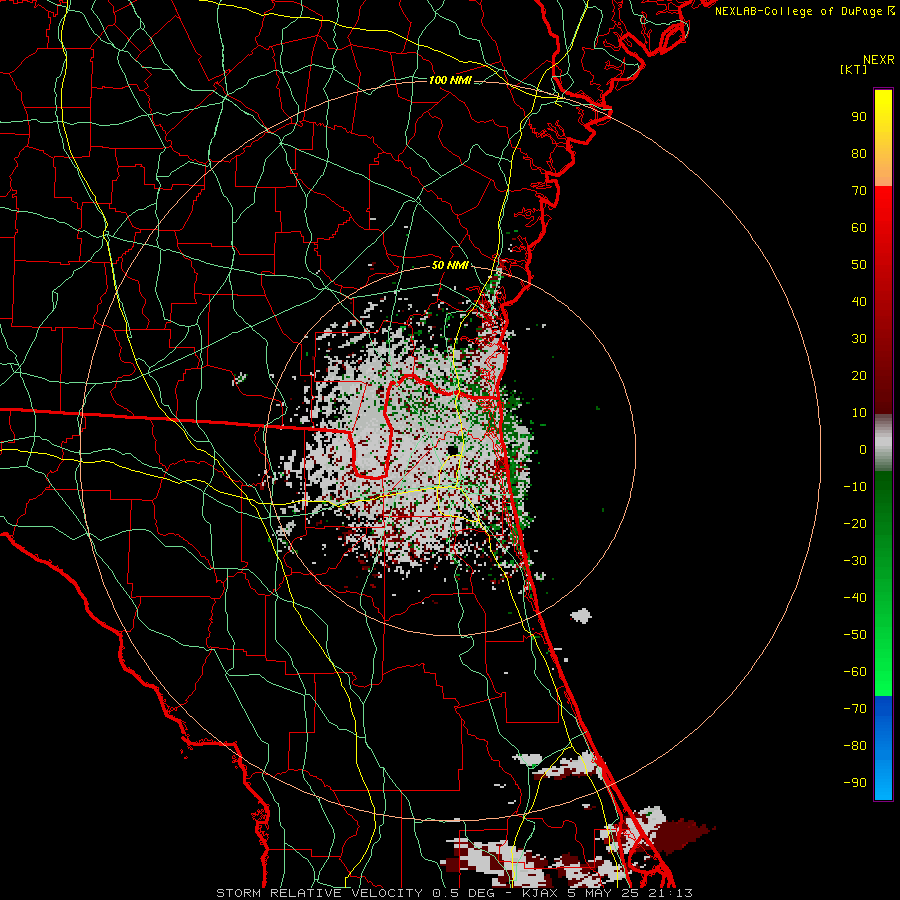Click the -70 scale value
900x900 pixels.
coord(855,709)
